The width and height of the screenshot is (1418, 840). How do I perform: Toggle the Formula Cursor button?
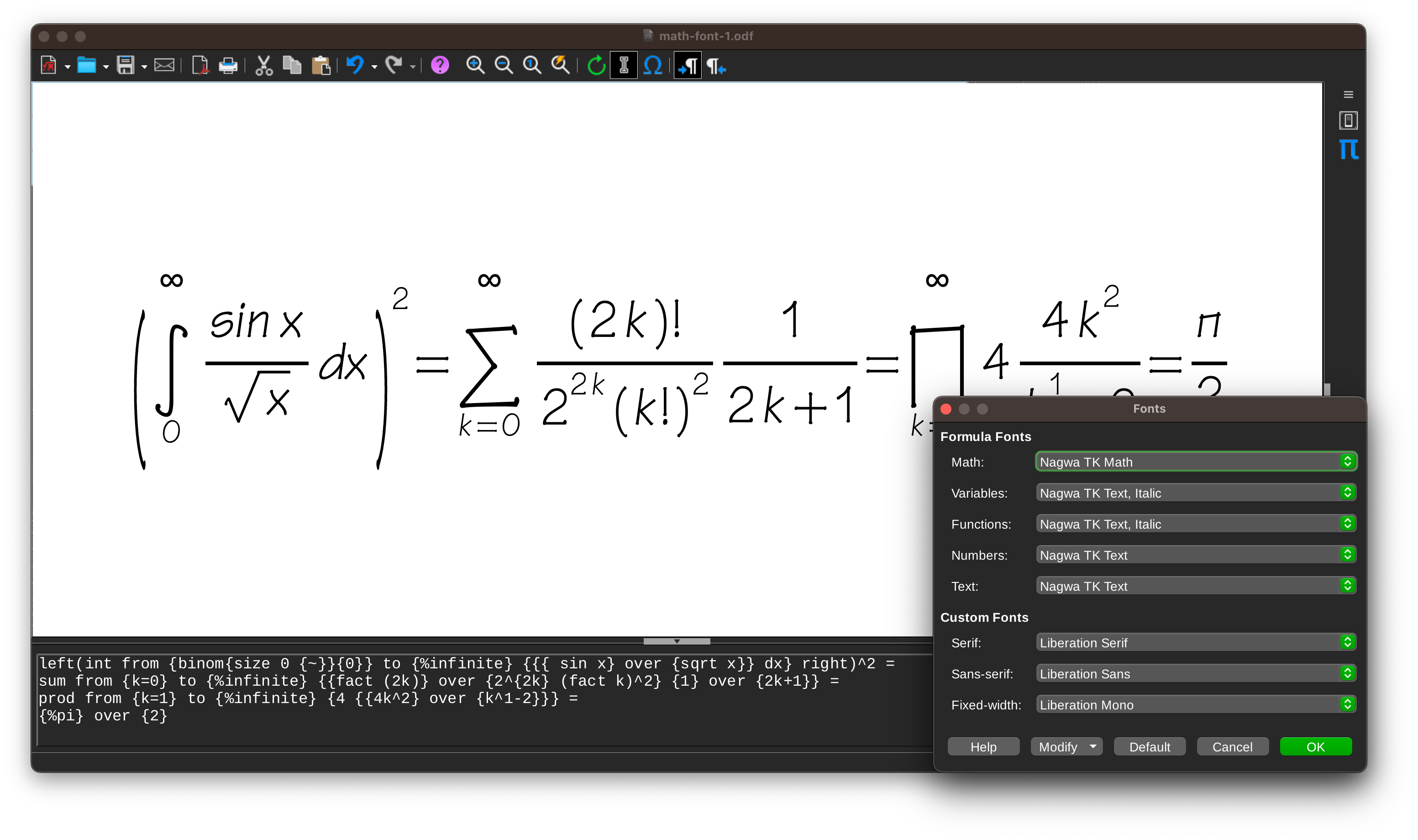point(624,66)
